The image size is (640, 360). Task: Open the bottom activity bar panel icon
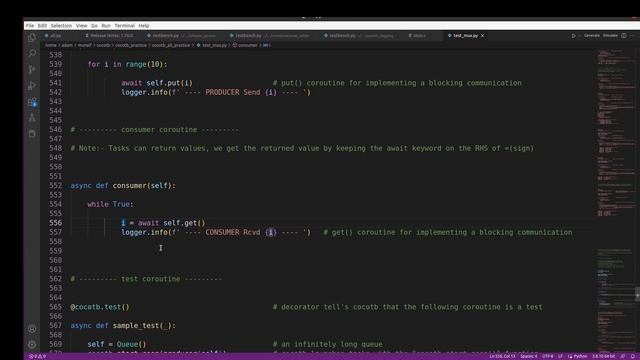click(32, 134)
